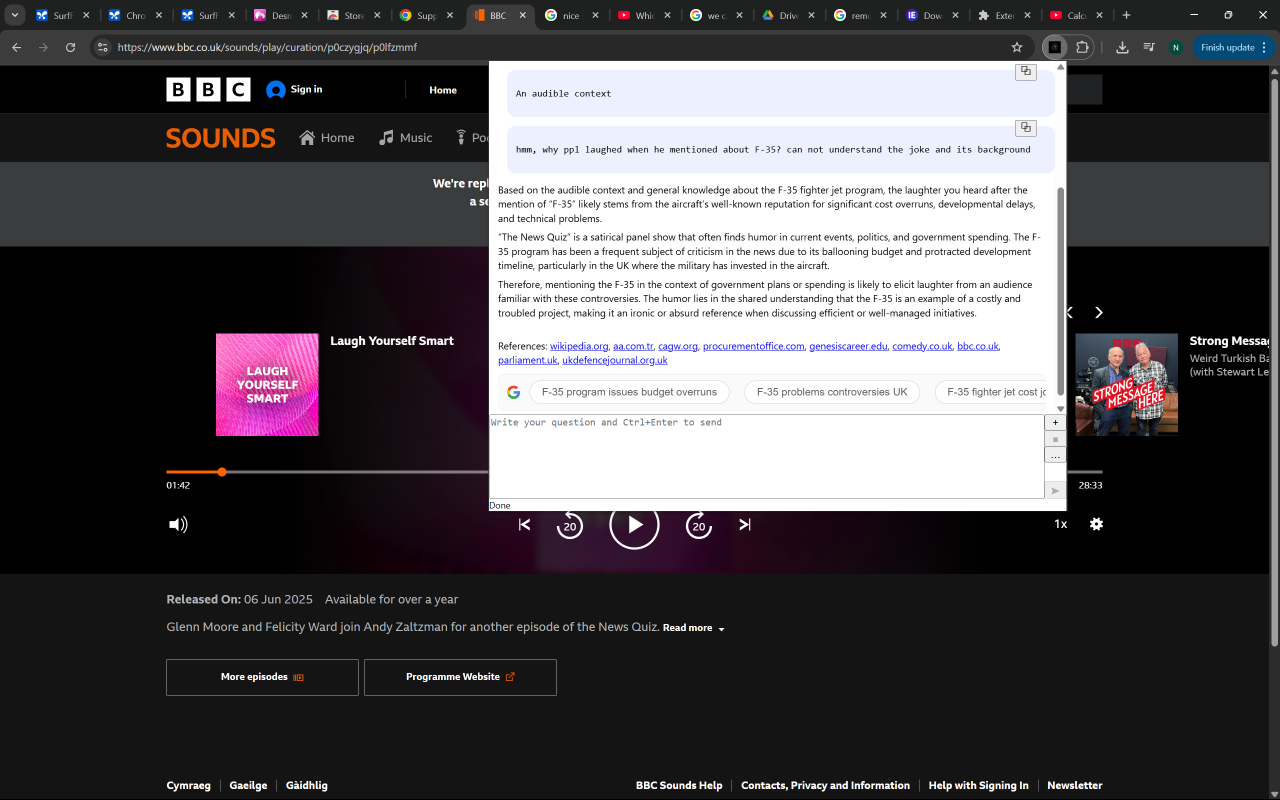The image size is (1280, 800).
Task: Open More episodes
Action: tap(262, 677)
